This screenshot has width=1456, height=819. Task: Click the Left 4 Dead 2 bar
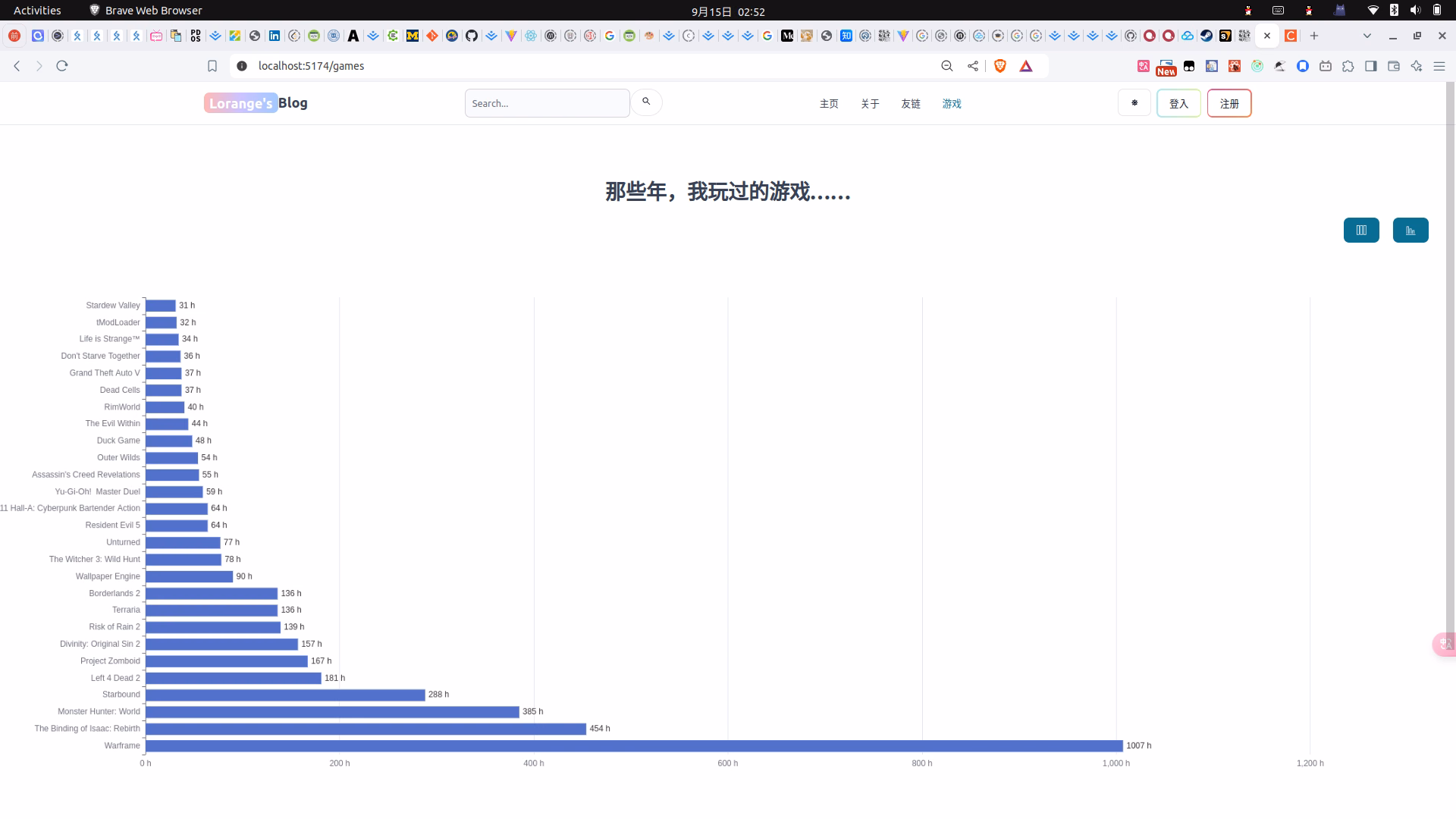234,678
